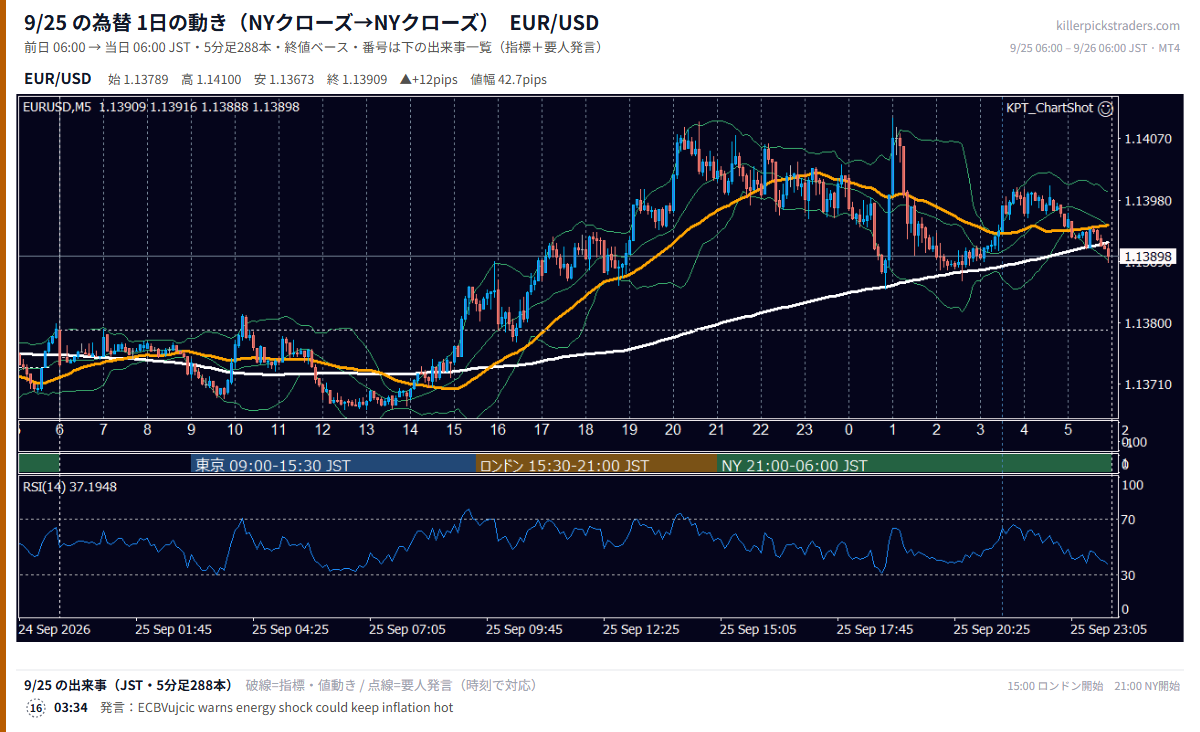Click hour label 21 on the time axis
The height and width of the screenshot is (732, 1200).
[x=716, y=430]
